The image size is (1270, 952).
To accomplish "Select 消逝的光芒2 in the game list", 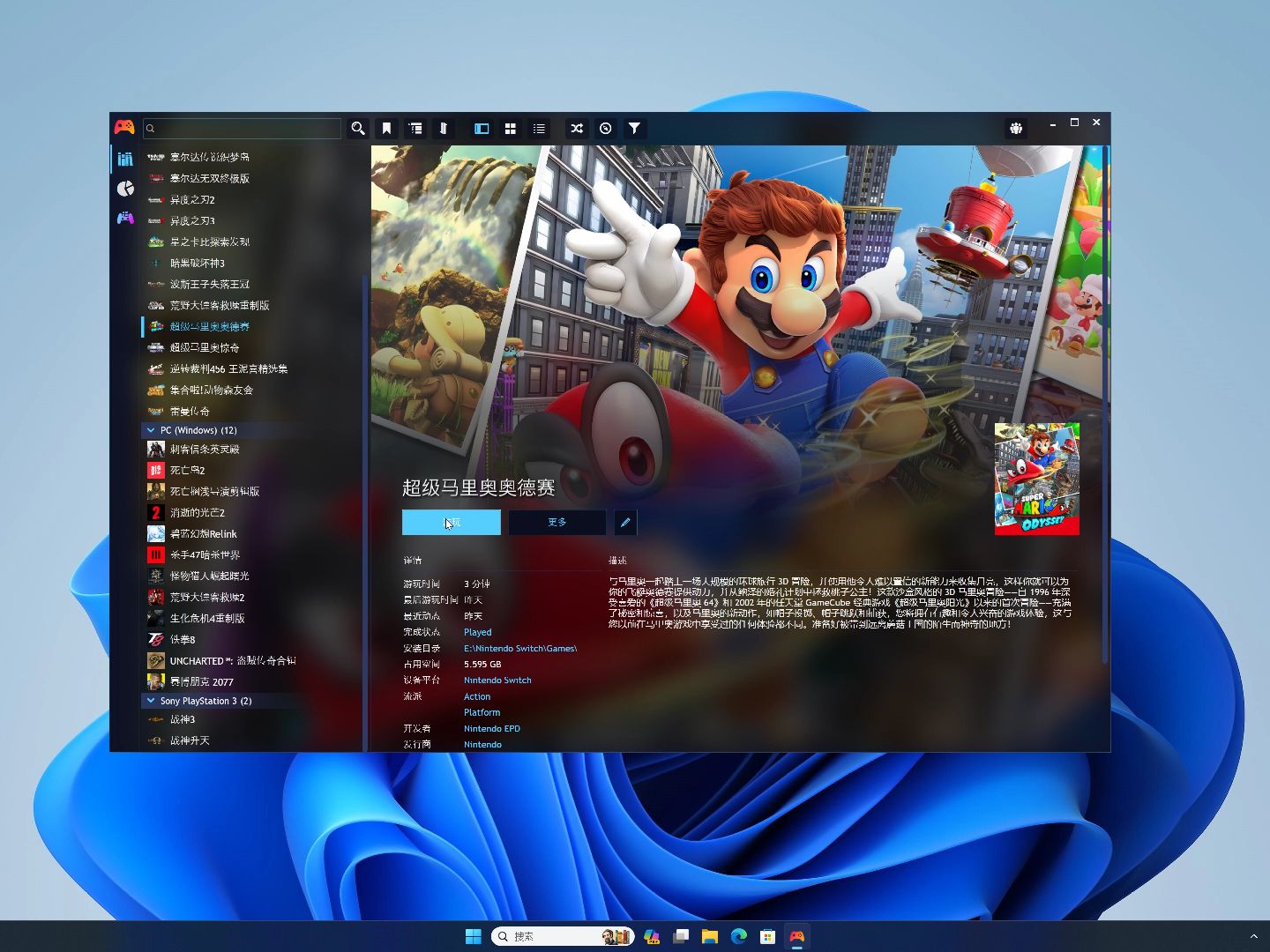I will (x=251, y=512).
